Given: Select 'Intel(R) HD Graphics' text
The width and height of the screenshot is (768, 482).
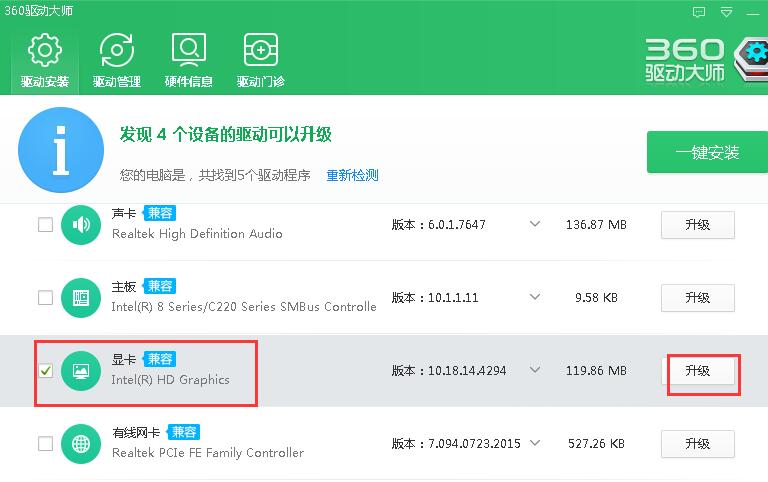Looking at the screenshot, I should click(x=170, y=380).
